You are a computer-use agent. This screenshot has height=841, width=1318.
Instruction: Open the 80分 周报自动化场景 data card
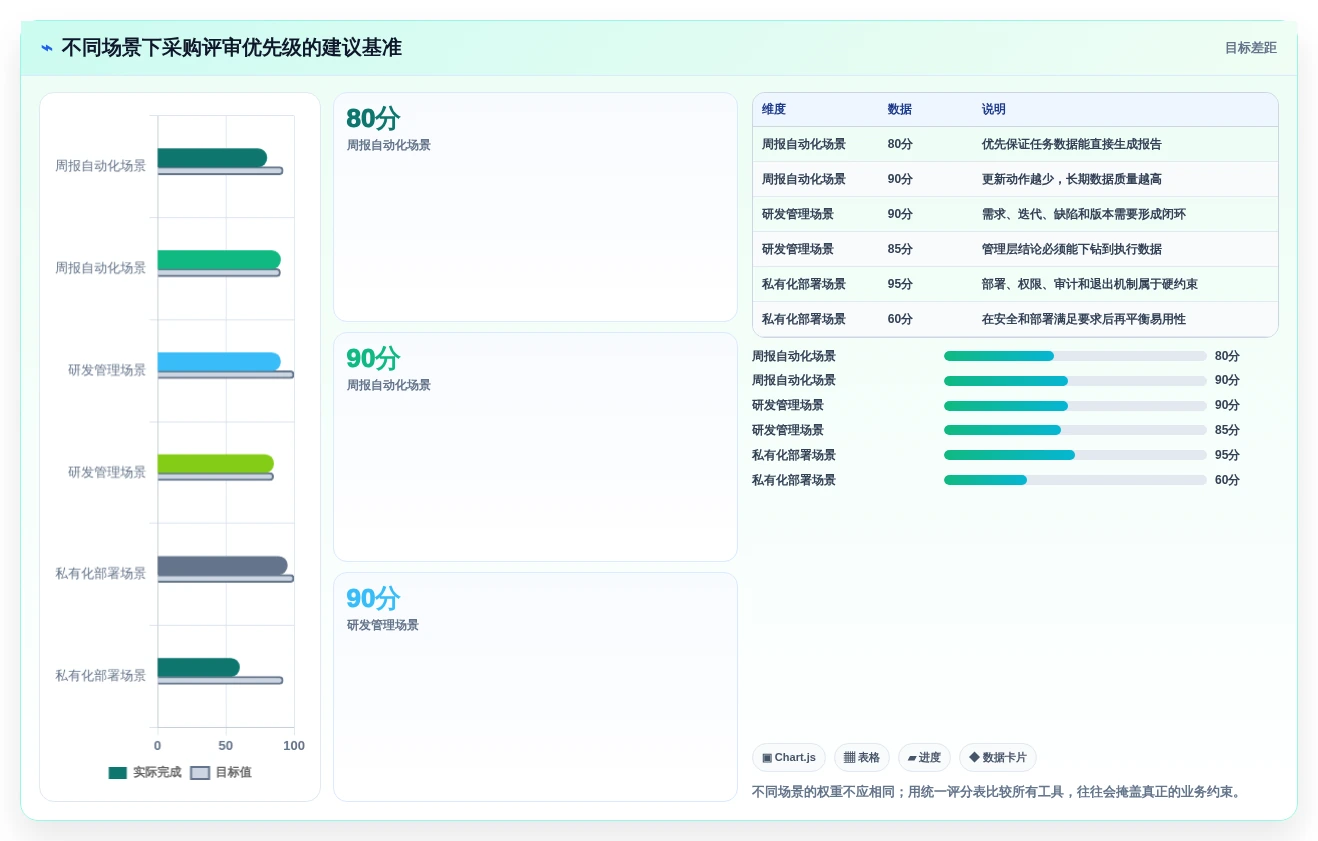535,207
